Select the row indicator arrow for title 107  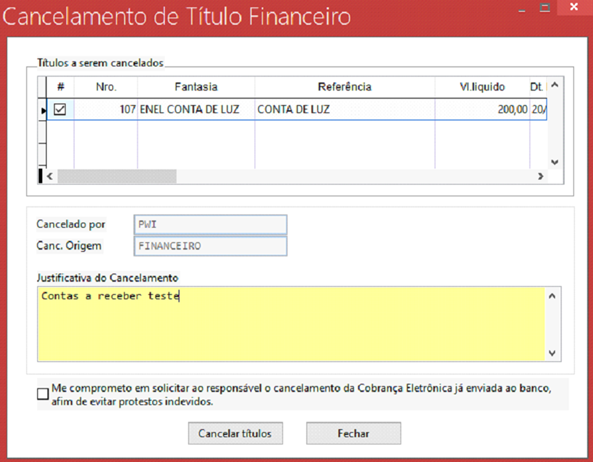[x=42, y=110]
